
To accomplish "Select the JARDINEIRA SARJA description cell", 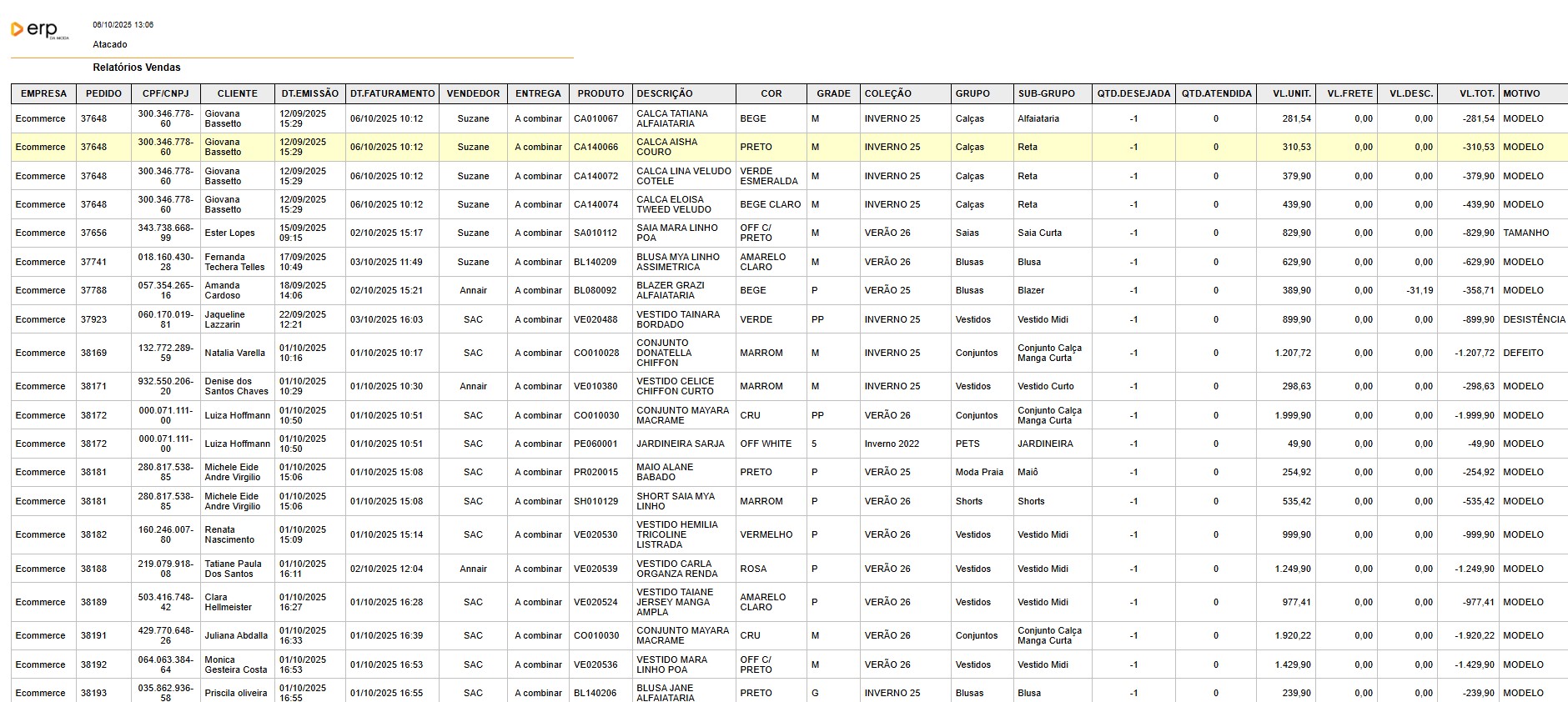I will [681, 444].
